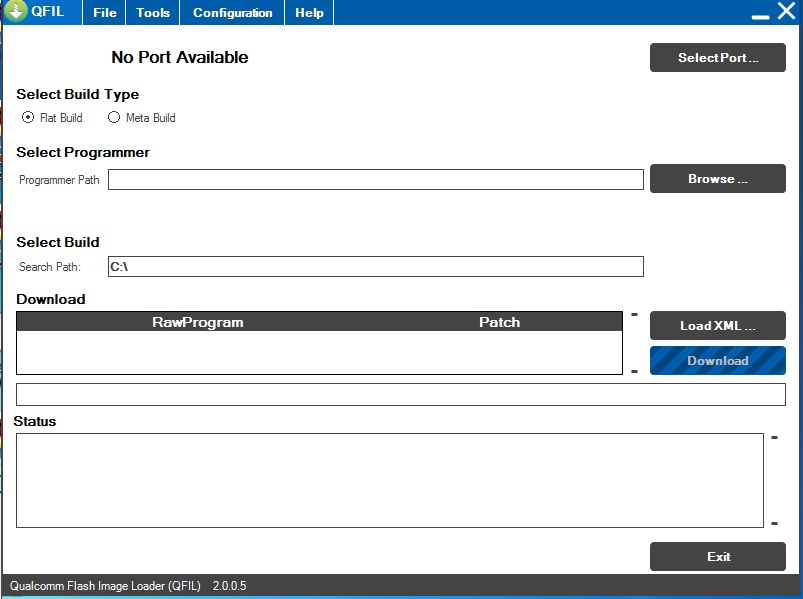Open the Help menu

309,12
